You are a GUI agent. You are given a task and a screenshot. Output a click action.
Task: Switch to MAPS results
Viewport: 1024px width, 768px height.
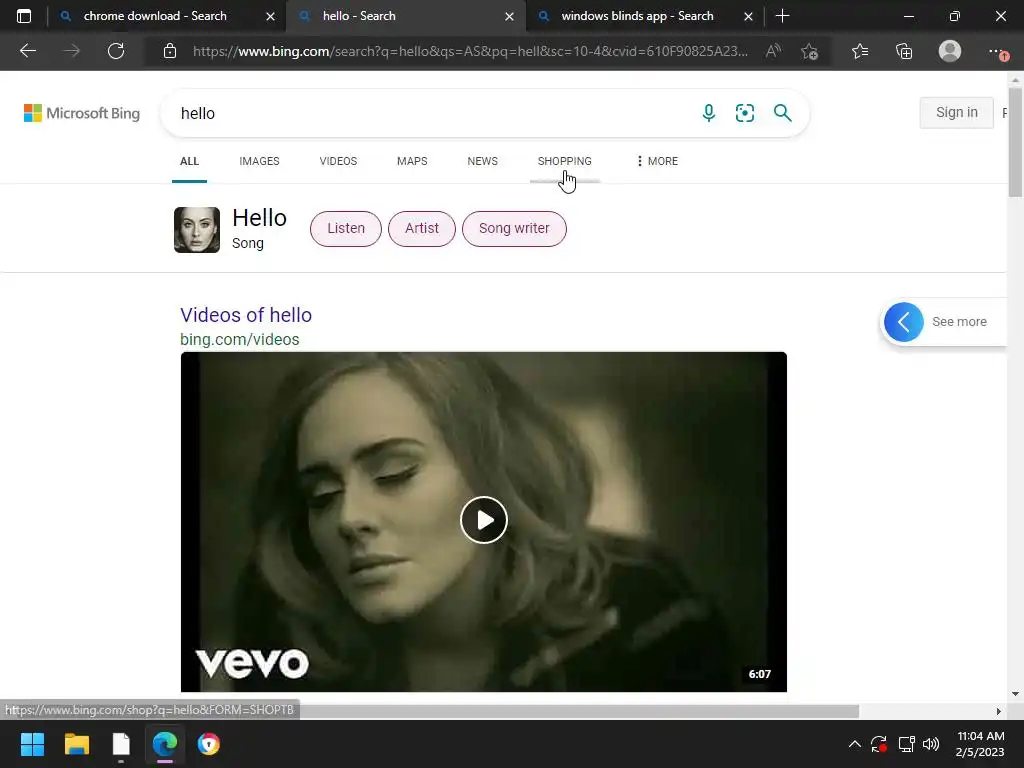pyautogui.click(x=412, y=161)
